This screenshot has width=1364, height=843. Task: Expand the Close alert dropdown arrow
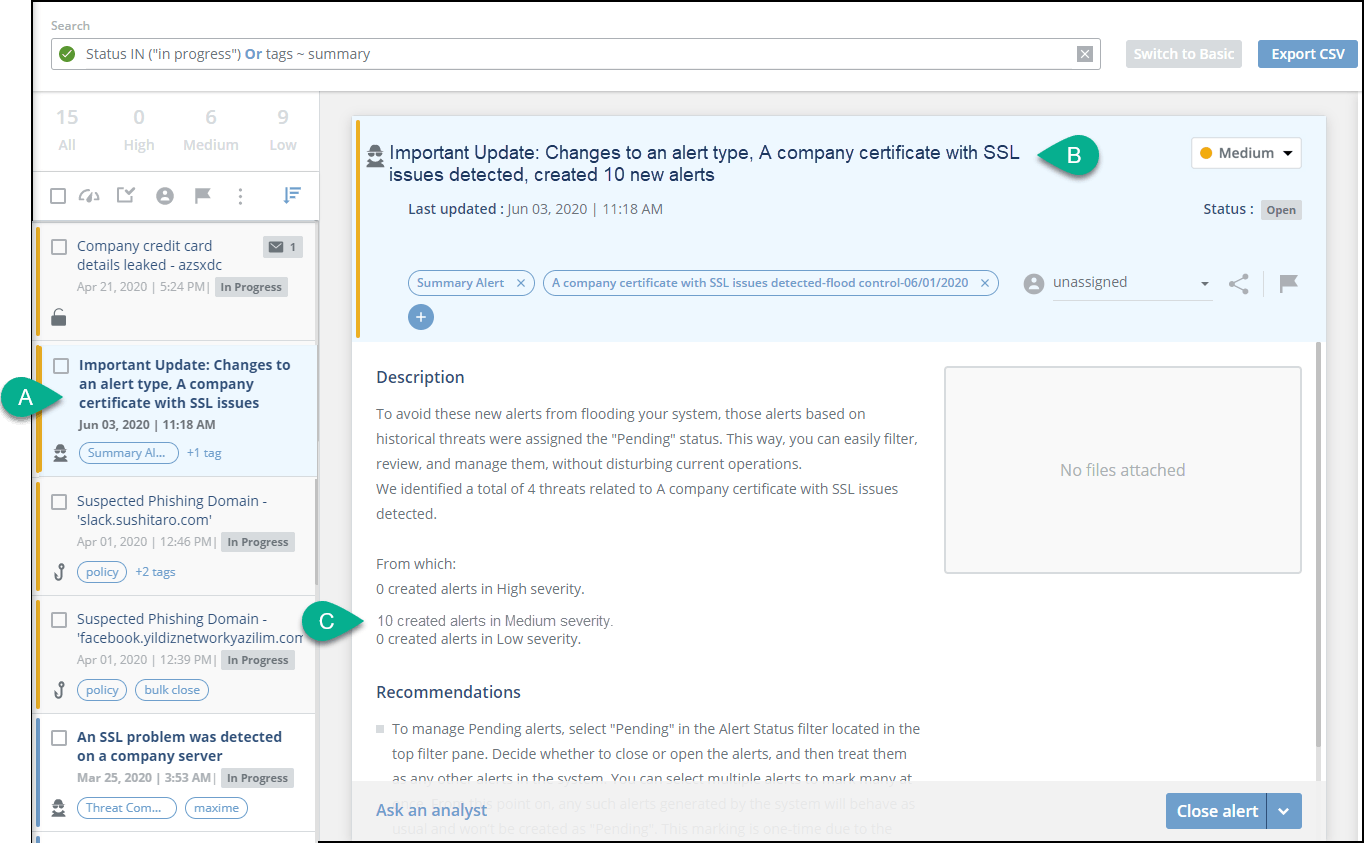[1284, 811]
